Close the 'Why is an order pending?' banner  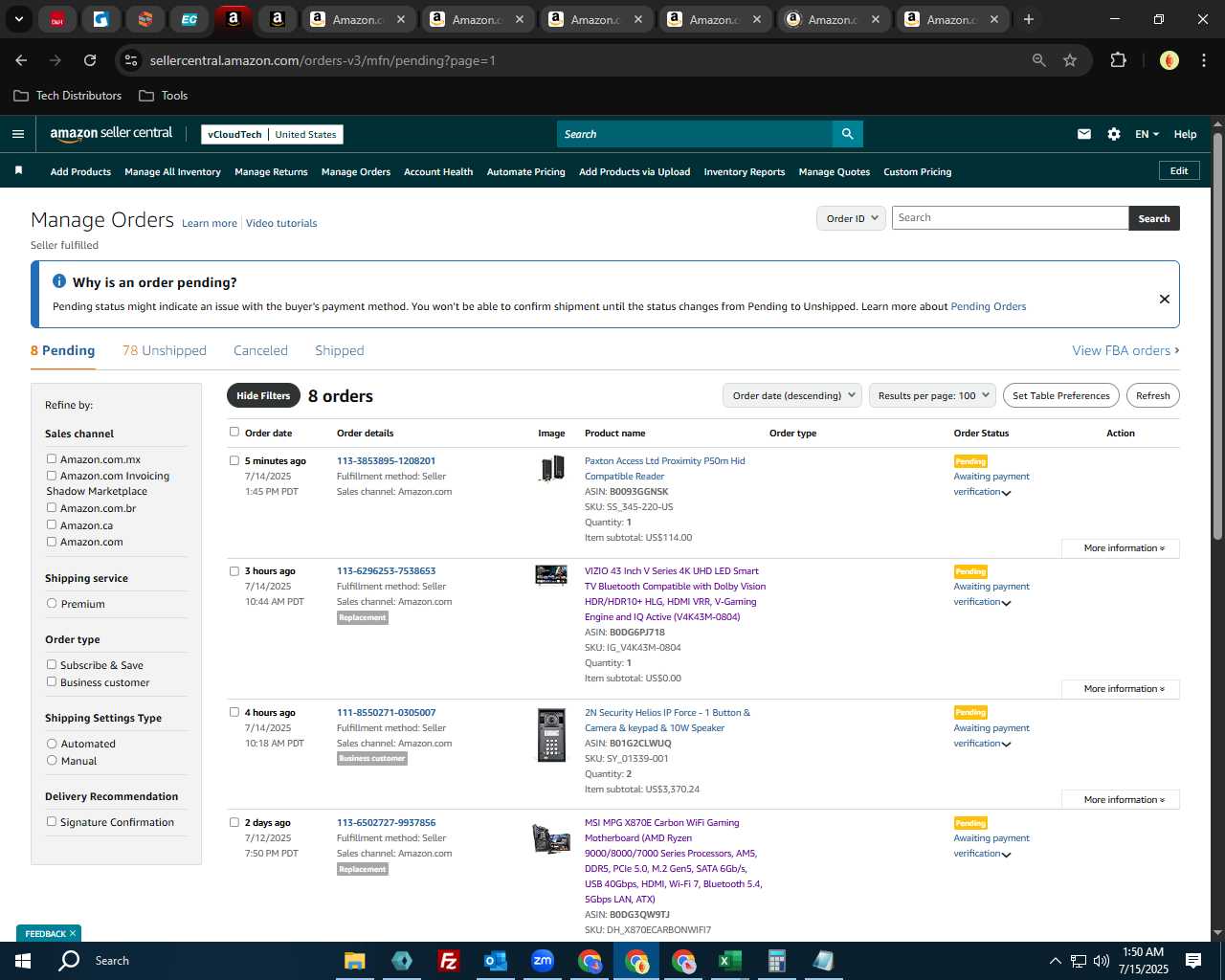(1164, 299)
